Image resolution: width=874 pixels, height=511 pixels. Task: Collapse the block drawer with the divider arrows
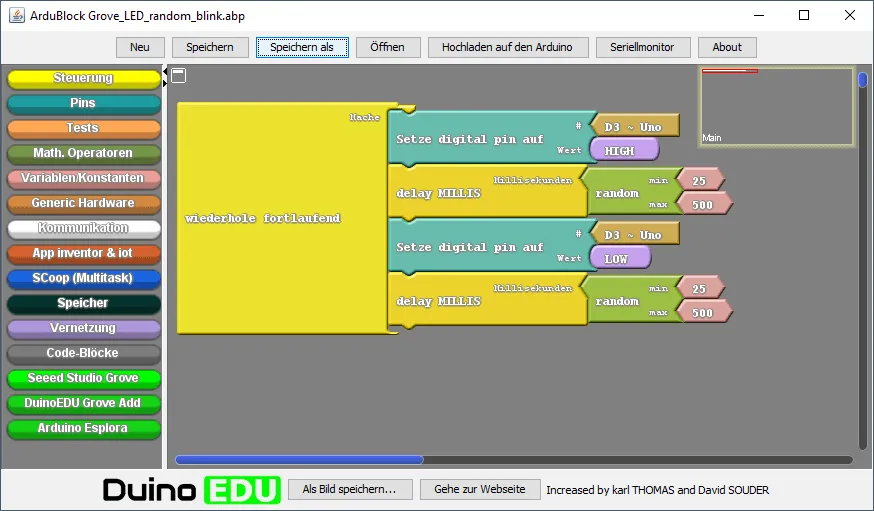[165, 76]
